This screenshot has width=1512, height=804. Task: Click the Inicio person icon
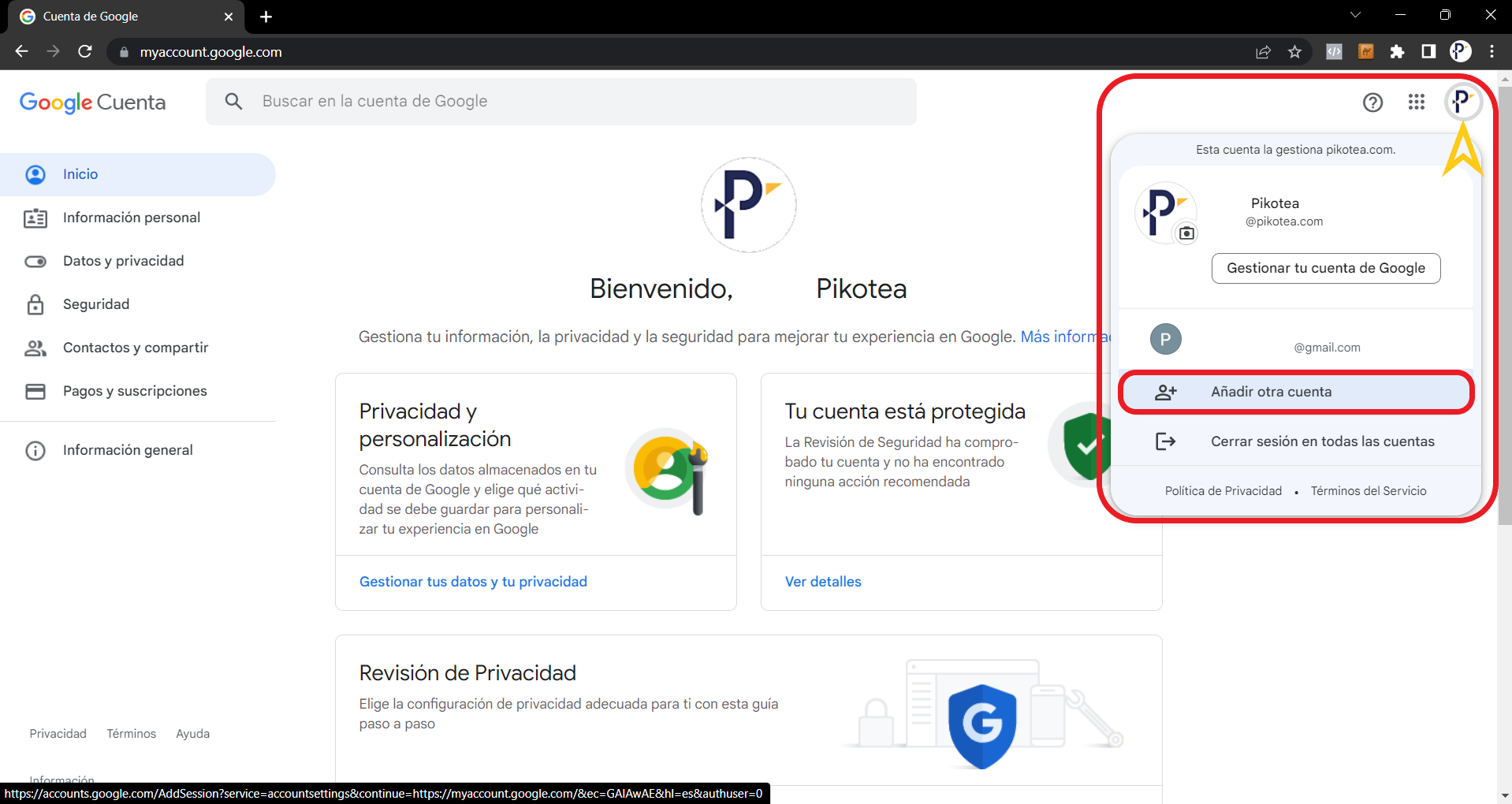35,174
